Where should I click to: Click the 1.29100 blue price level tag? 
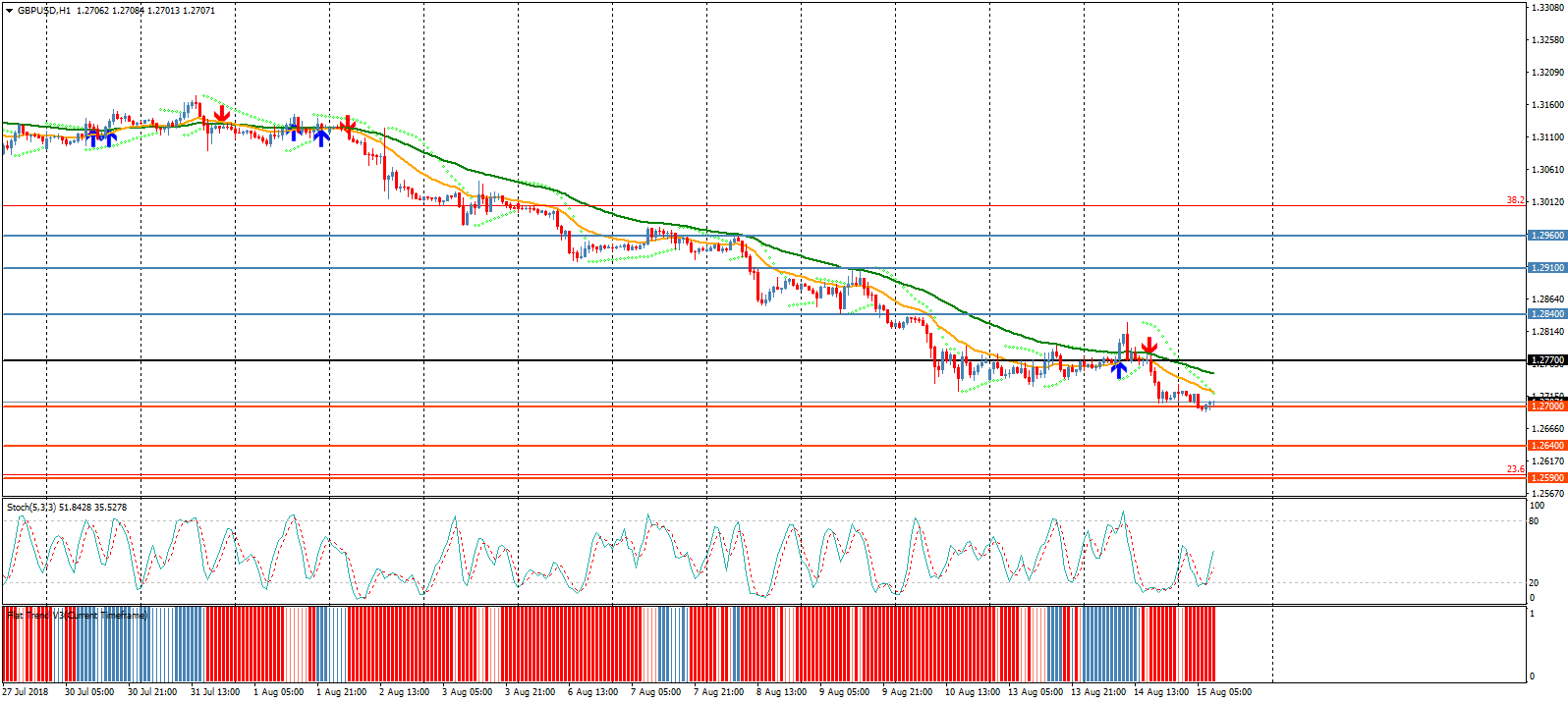pos(1546,268)
